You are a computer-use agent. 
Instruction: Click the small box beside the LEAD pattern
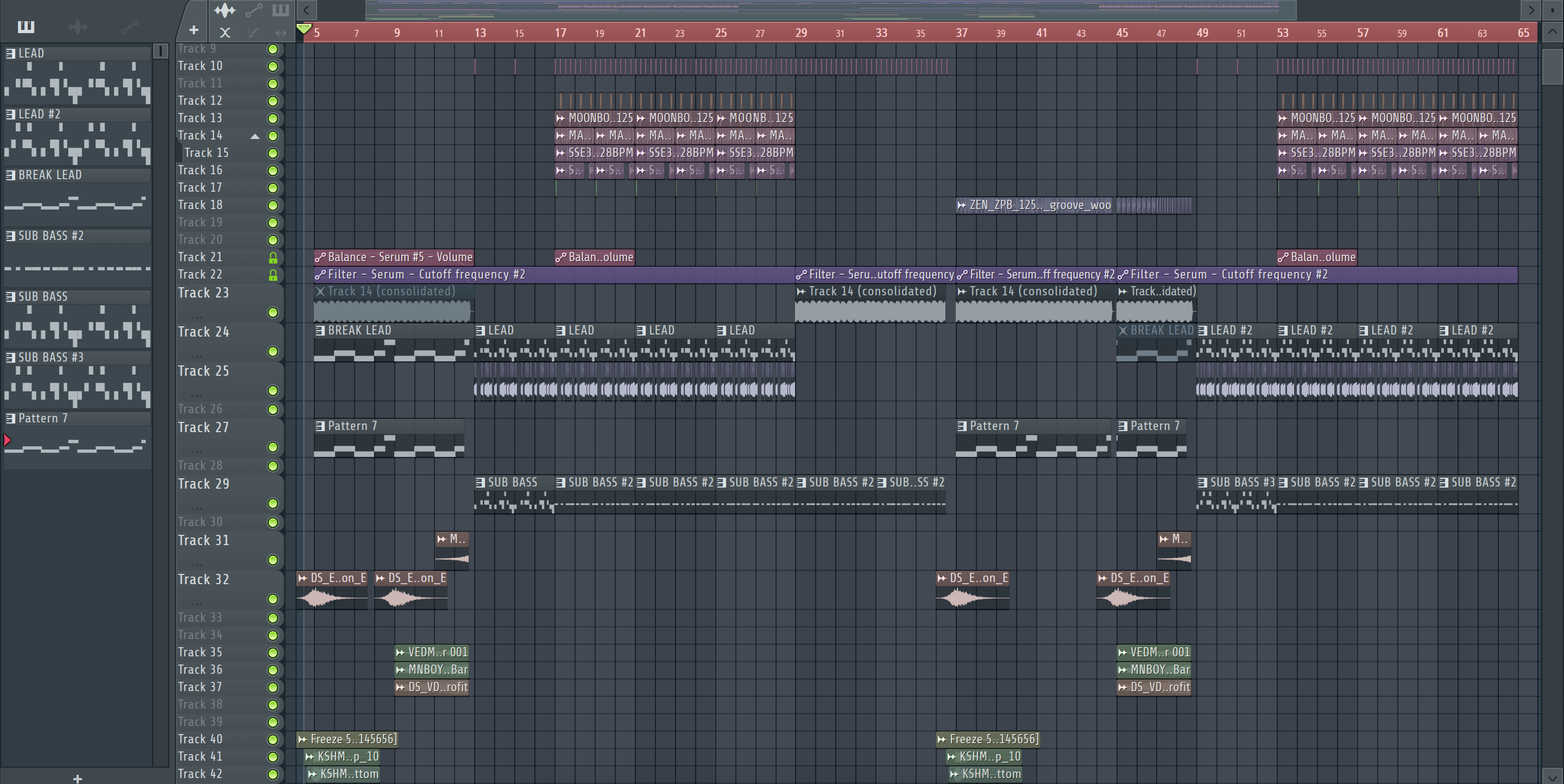[160, 52]
